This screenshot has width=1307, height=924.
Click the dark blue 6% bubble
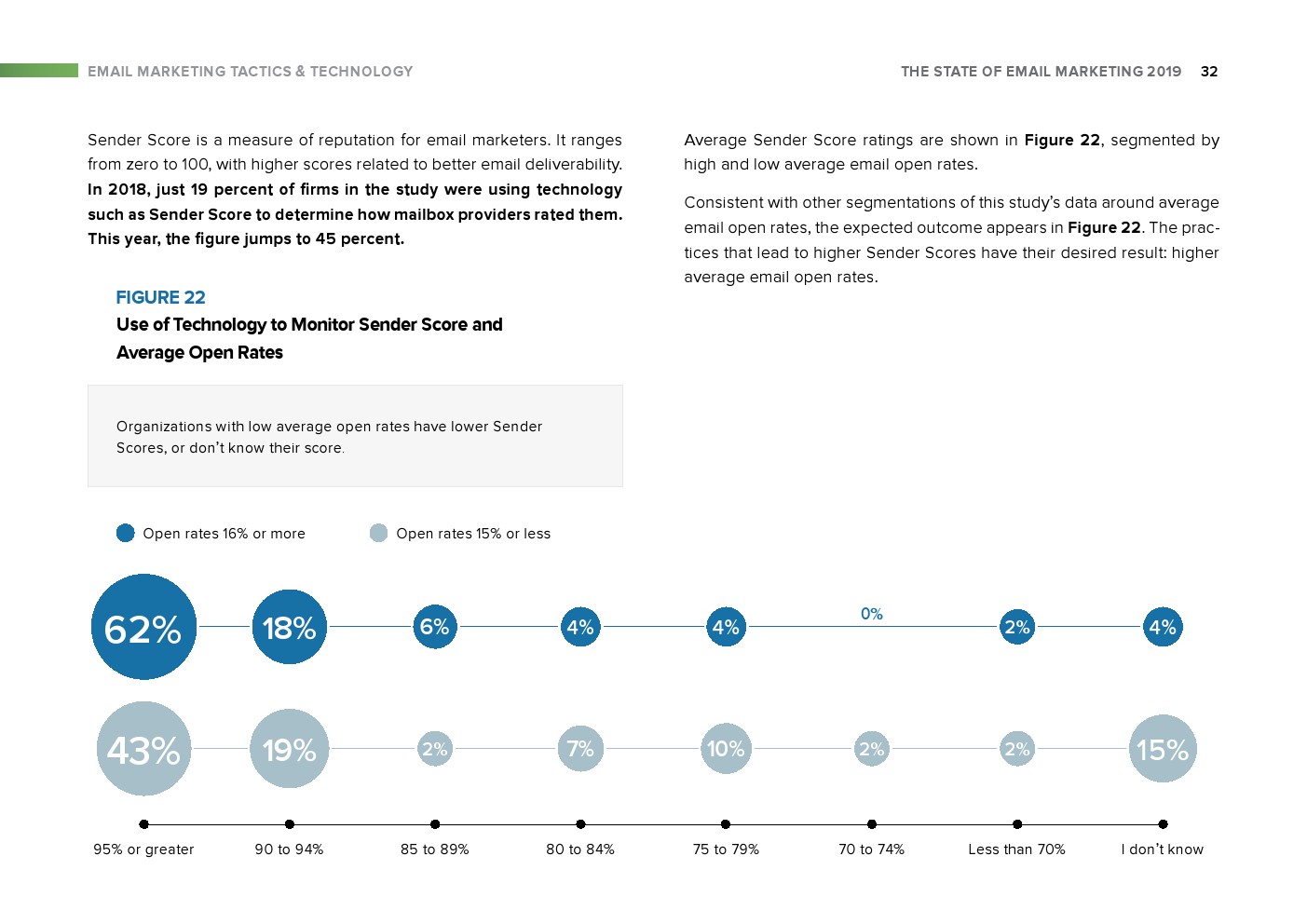click(x=435, y=627)
